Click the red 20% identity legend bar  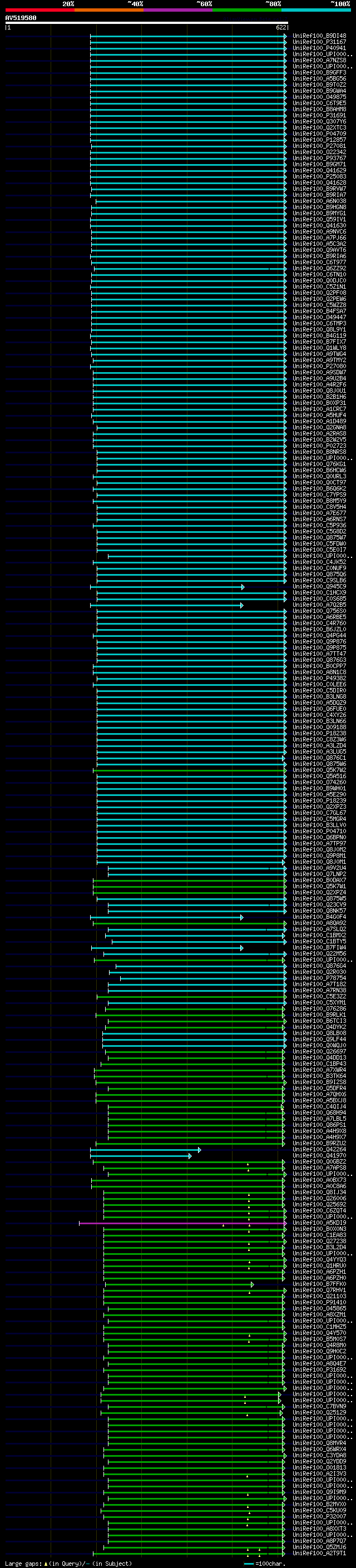tap(39, 10)
